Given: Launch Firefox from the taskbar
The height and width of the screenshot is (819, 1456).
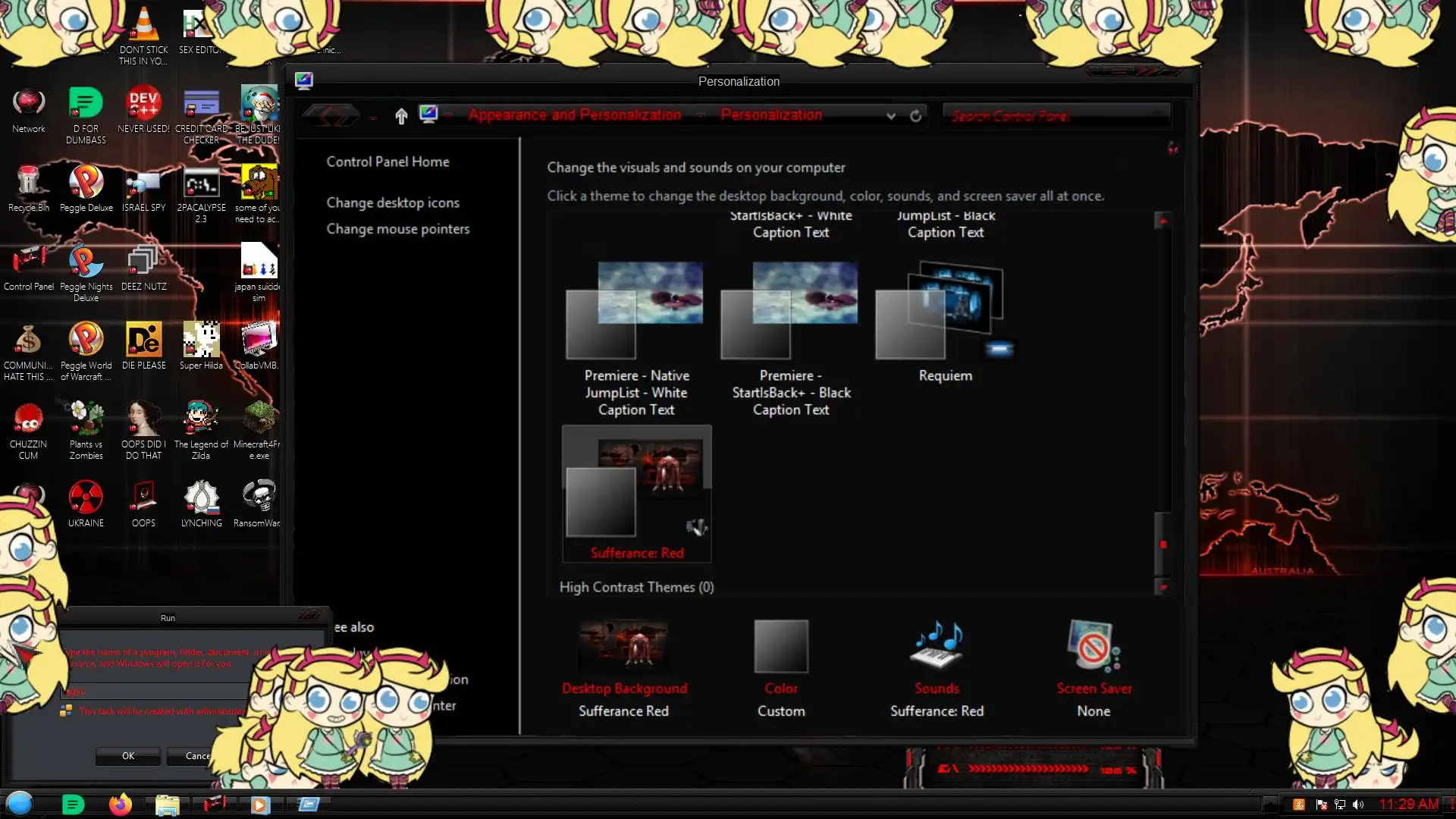Looking at the screenshot, I should click(x=120, y=804).
